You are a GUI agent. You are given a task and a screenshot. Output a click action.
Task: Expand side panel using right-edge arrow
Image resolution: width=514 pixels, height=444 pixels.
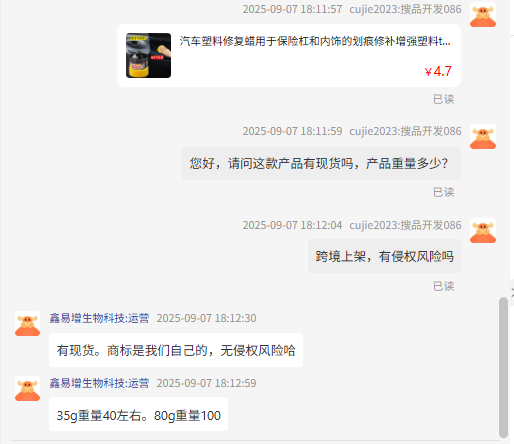click(x=512, y=292)
